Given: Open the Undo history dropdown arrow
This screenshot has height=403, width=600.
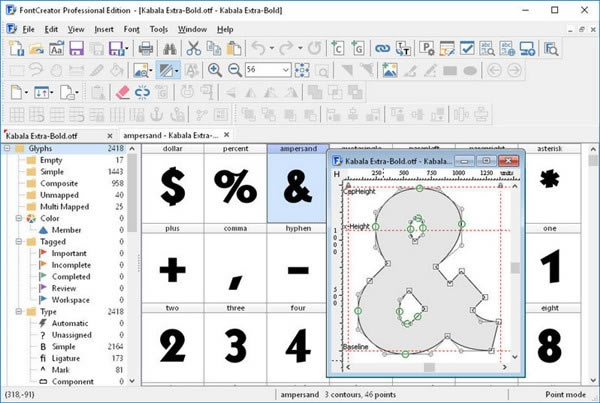Looking at the screenshot, I should (x=272, y=49).
